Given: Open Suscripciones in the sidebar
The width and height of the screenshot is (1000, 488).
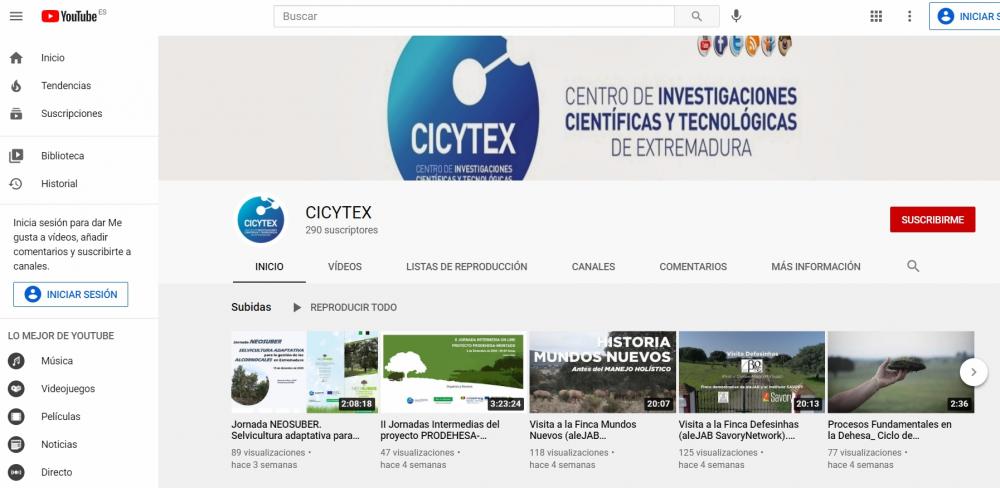Looking at the screenshot, I should [x=71, y=114].
